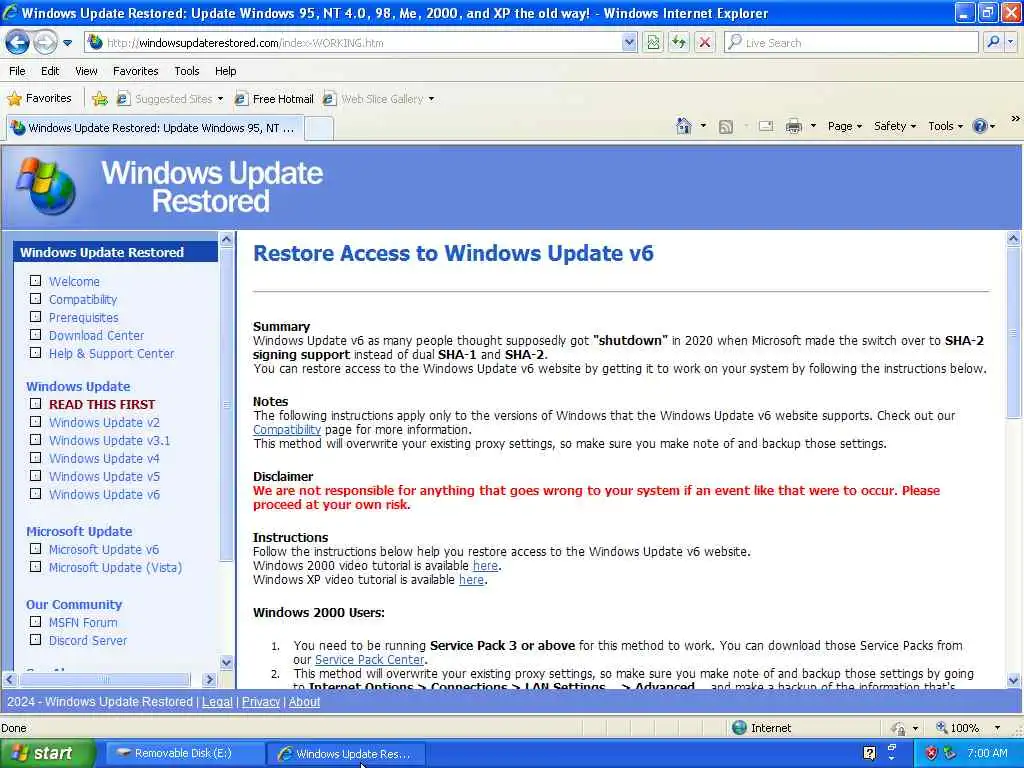Click the box beside Download Center
The height and width of the screenshot is (768, 1024).
(x=35, y=334)
